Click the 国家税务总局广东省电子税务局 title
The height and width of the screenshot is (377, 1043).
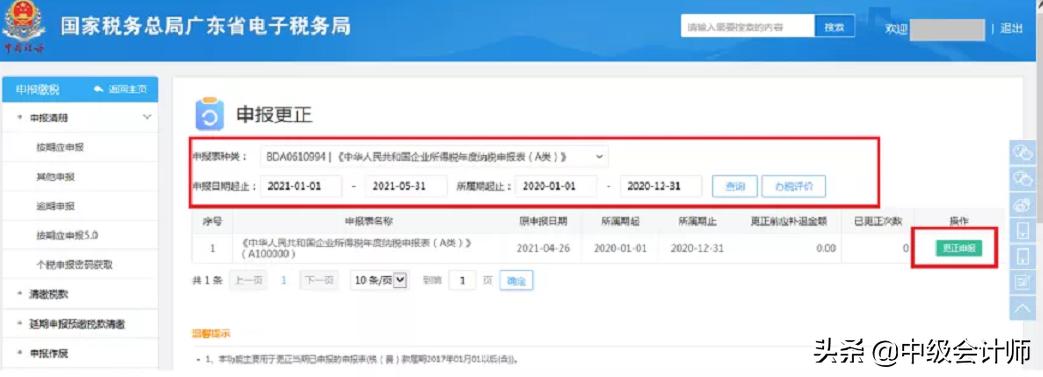[x=206, y=26]
